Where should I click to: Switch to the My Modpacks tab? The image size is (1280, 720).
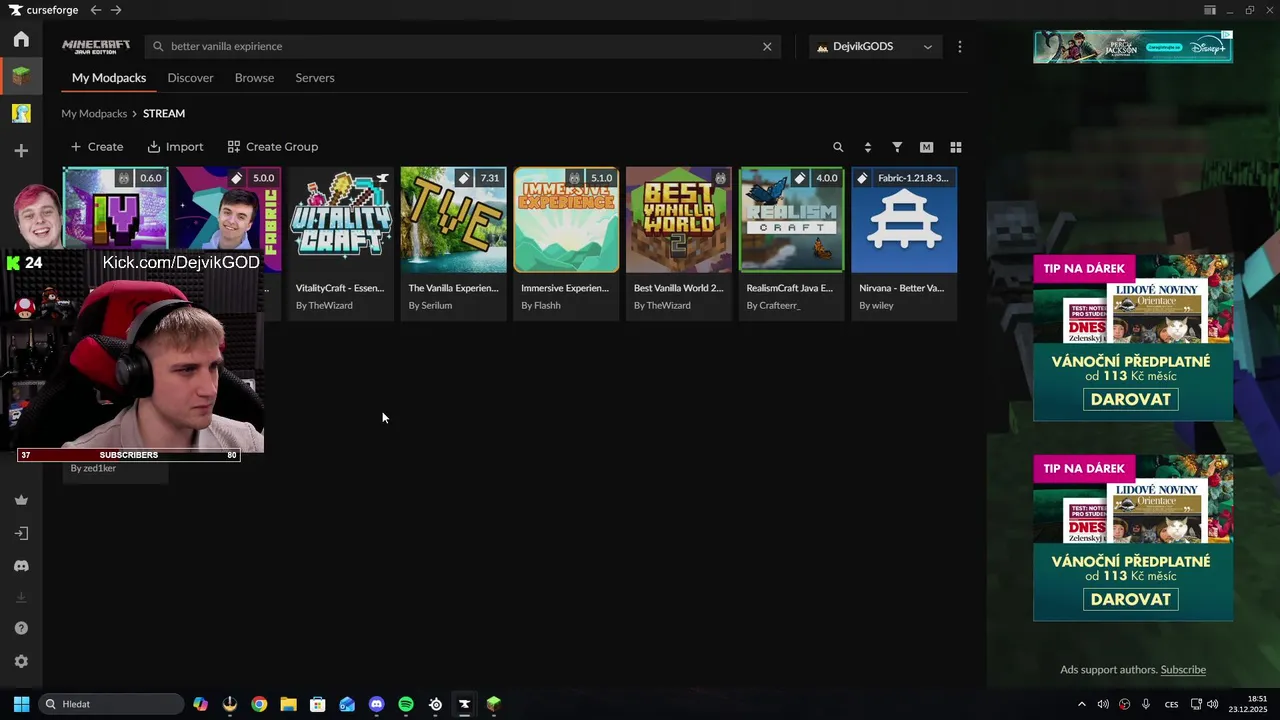click(109, 78)
